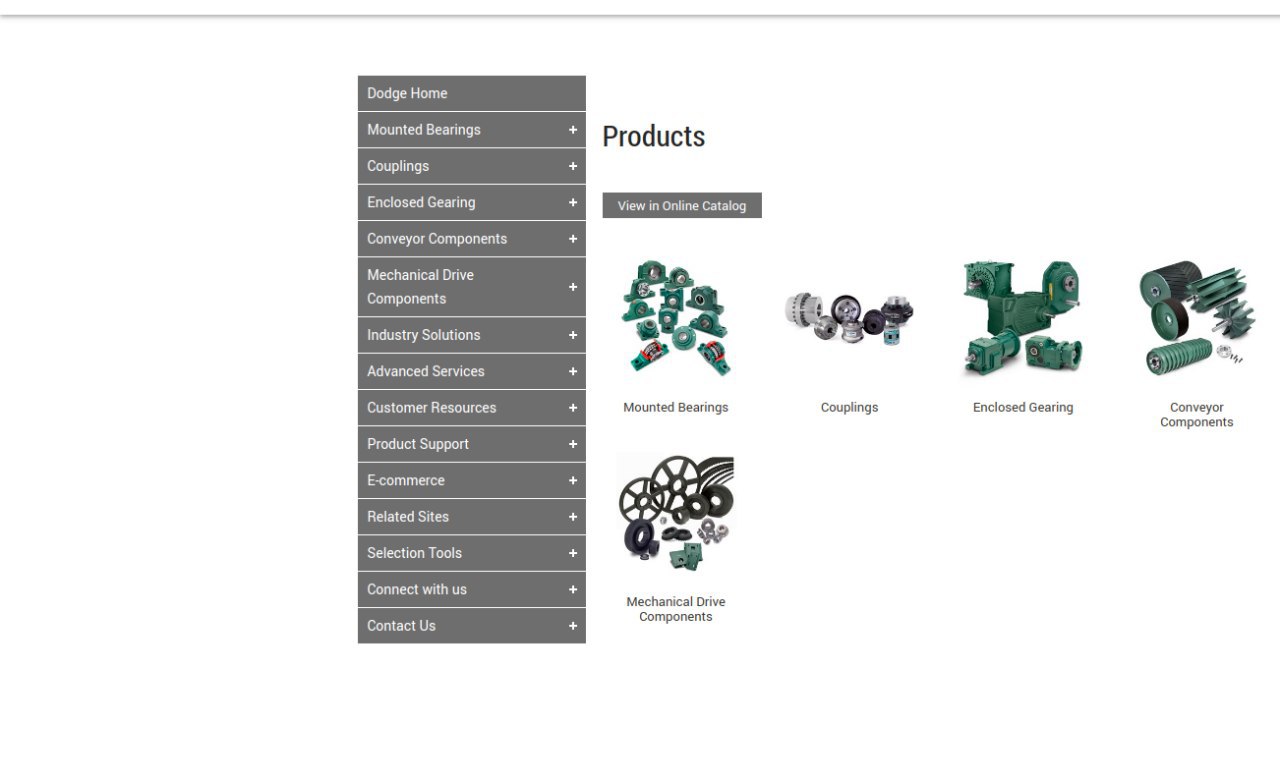The image size is (1280, 779).
Task: Expand Customer Resources via its plus sign
Action: 573,408
